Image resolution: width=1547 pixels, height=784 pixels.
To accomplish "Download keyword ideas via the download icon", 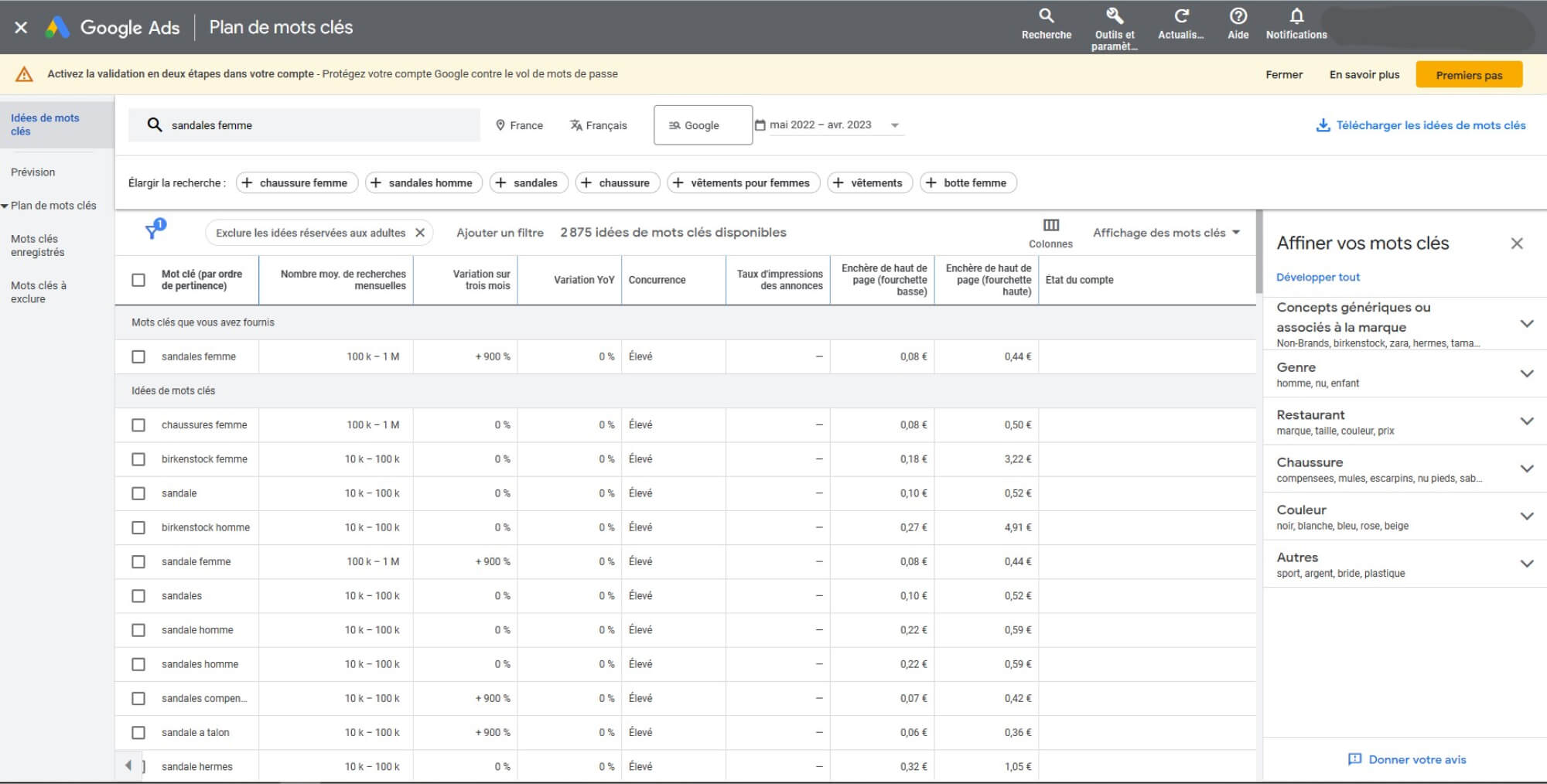I will tap(1322, 124).
